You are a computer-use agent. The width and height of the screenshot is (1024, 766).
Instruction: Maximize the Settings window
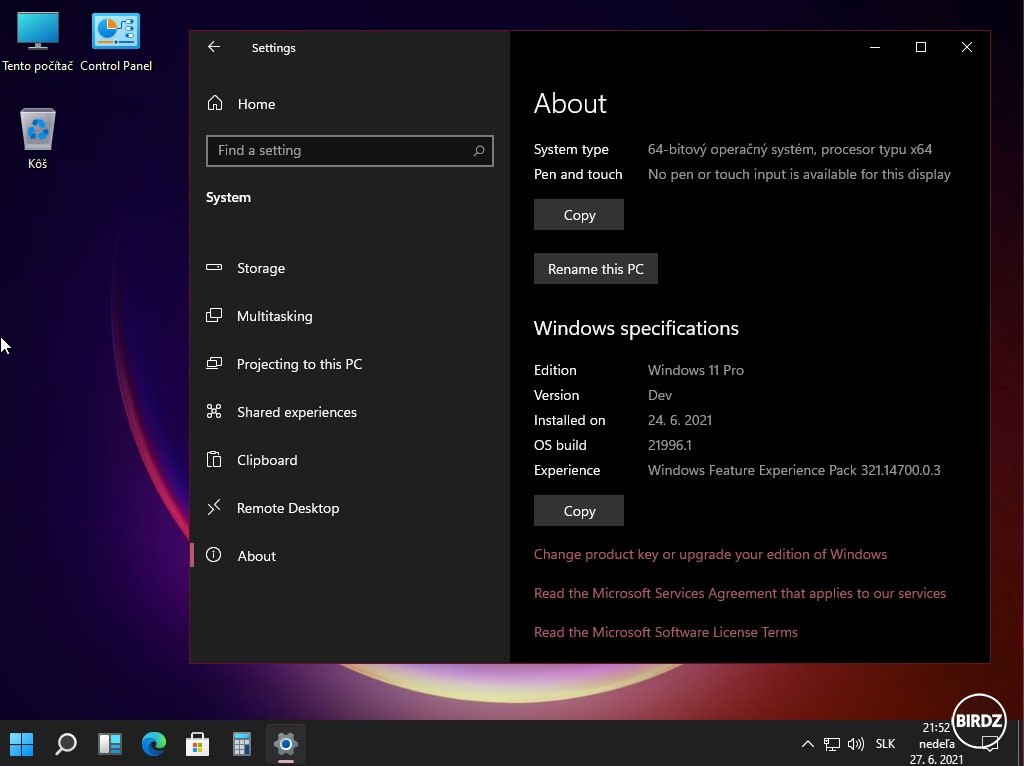921,47
